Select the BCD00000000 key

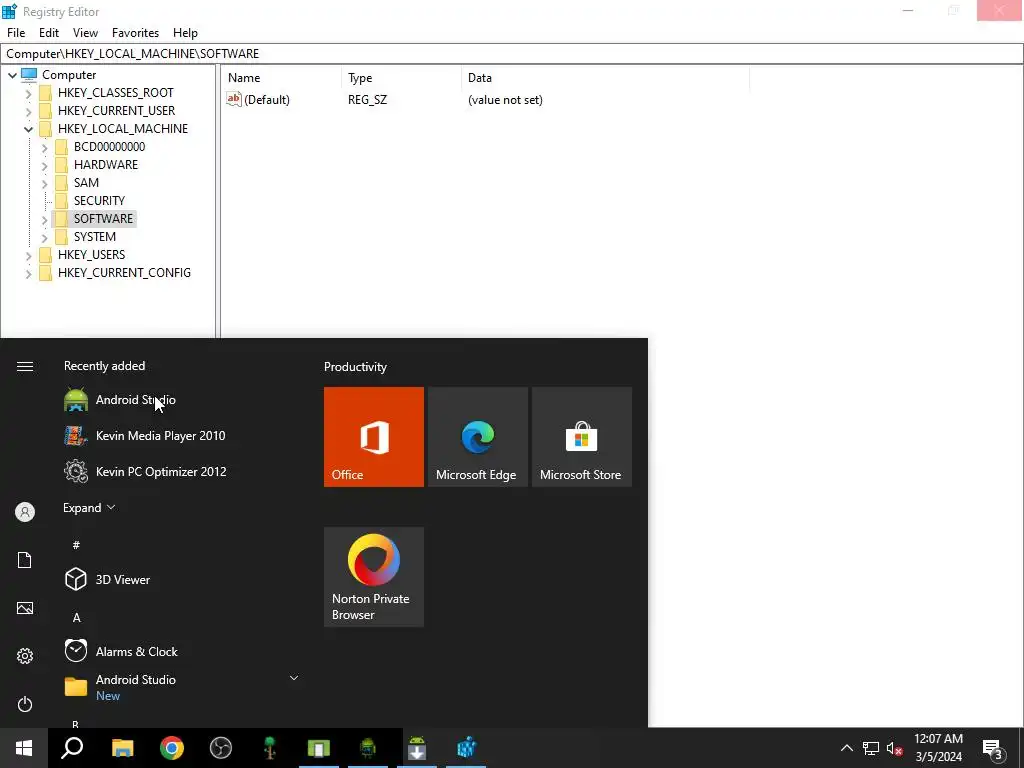point(109,147)
